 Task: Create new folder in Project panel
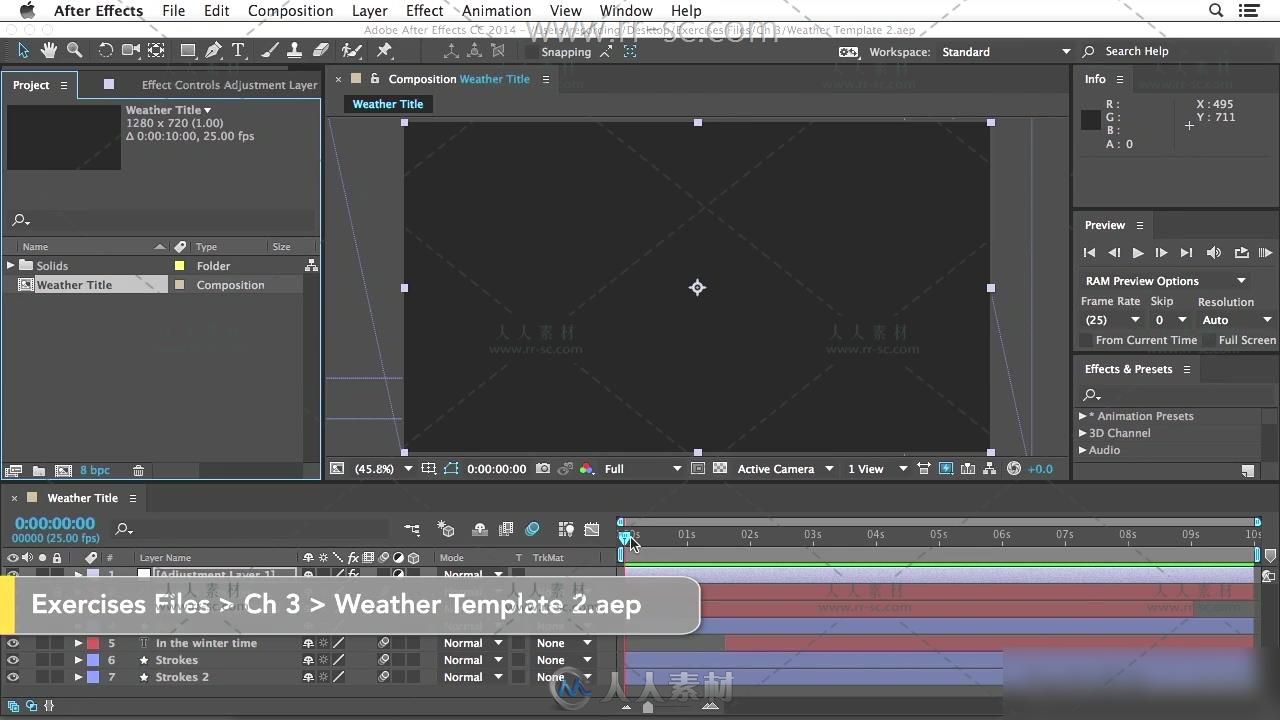coord(39,470)
